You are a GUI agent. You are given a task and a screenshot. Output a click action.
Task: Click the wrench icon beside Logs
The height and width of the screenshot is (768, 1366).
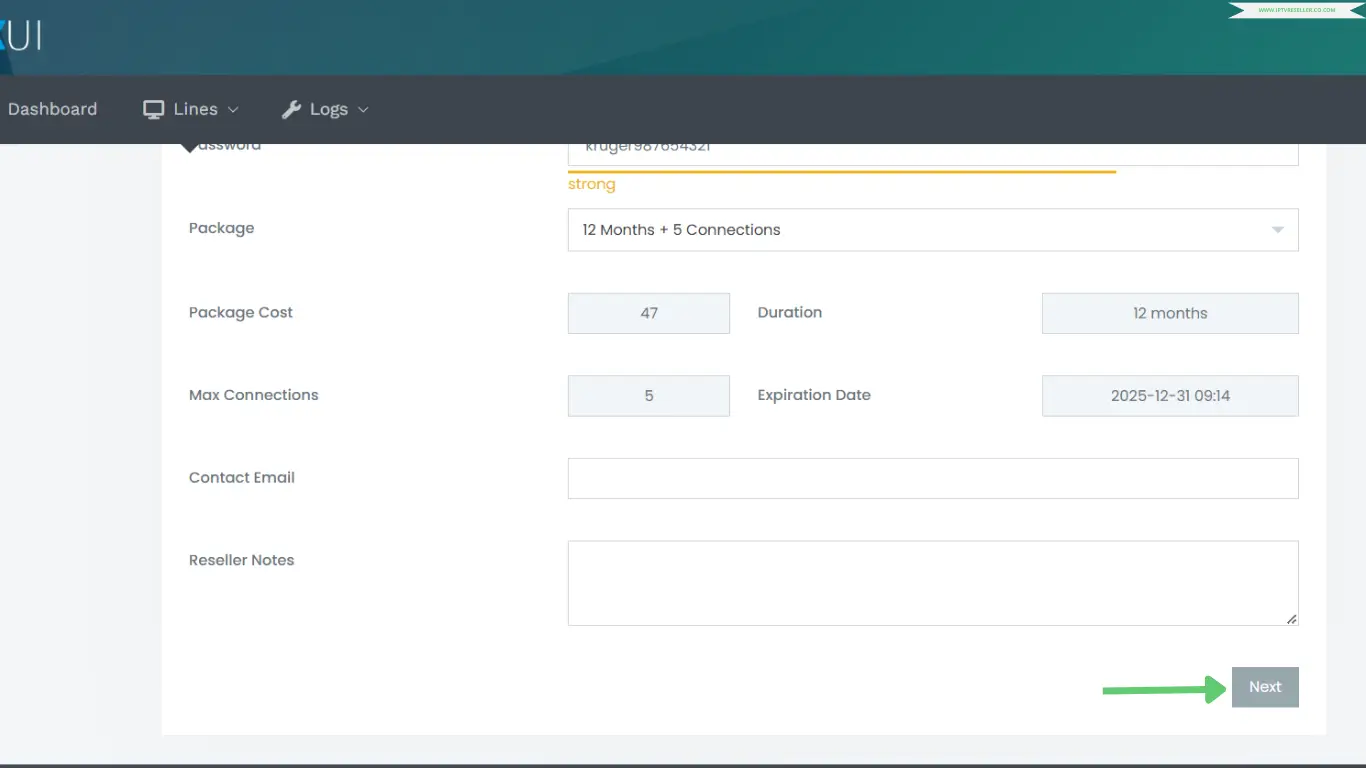point(291,110)
